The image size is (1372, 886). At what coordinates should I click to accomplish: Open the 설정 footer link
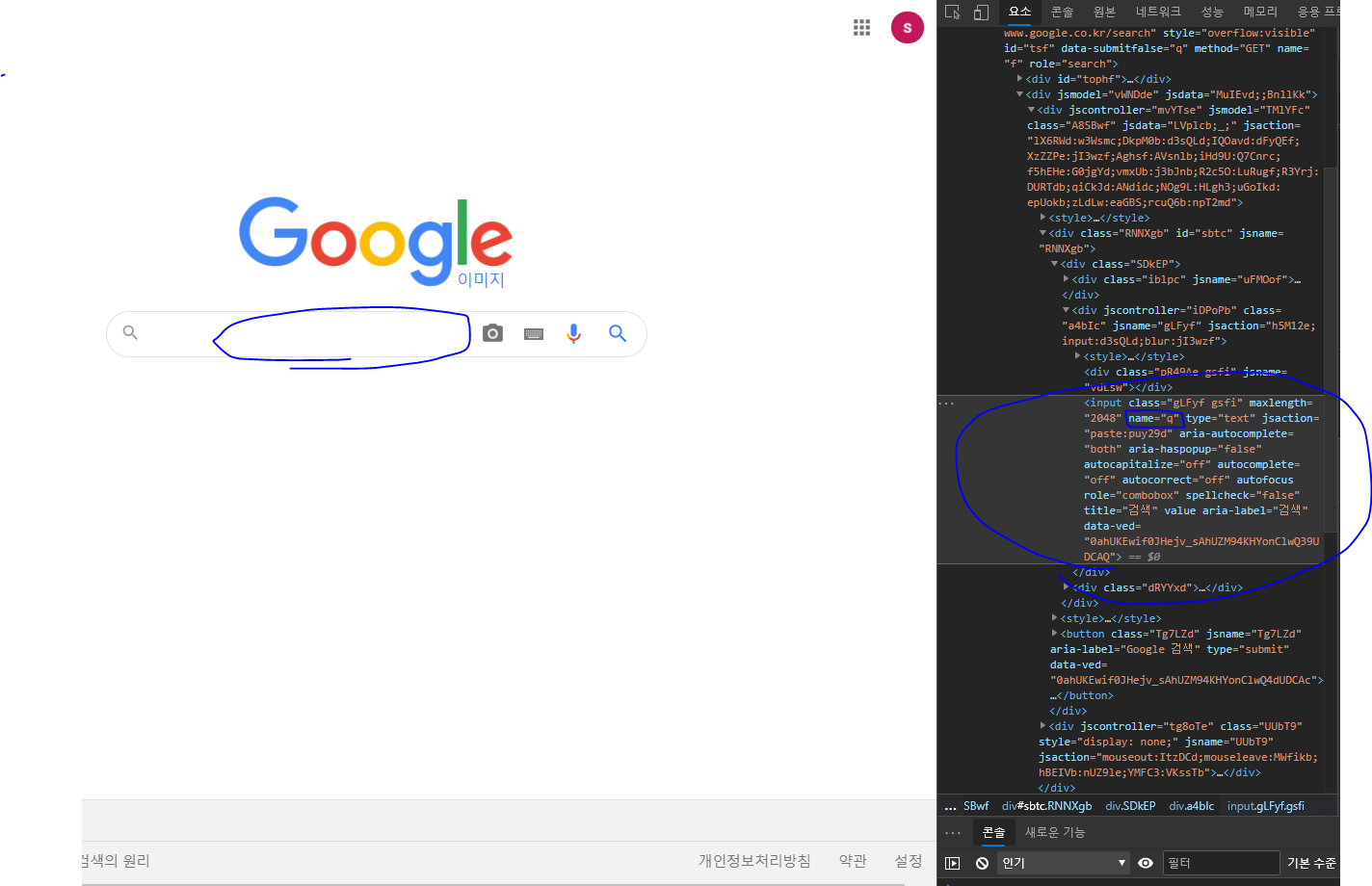[x=908, y=860]
